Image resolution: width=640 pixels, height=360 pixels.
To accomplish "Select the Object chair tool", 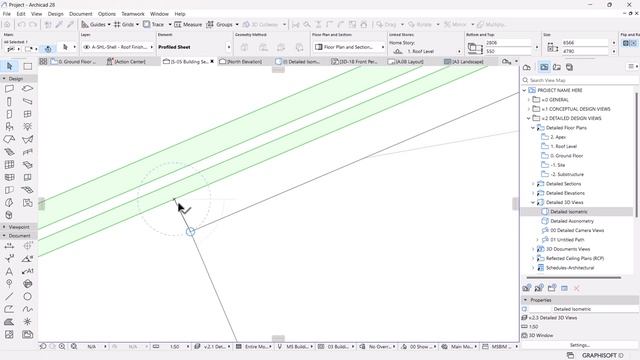I will click(x=9, y=127).
